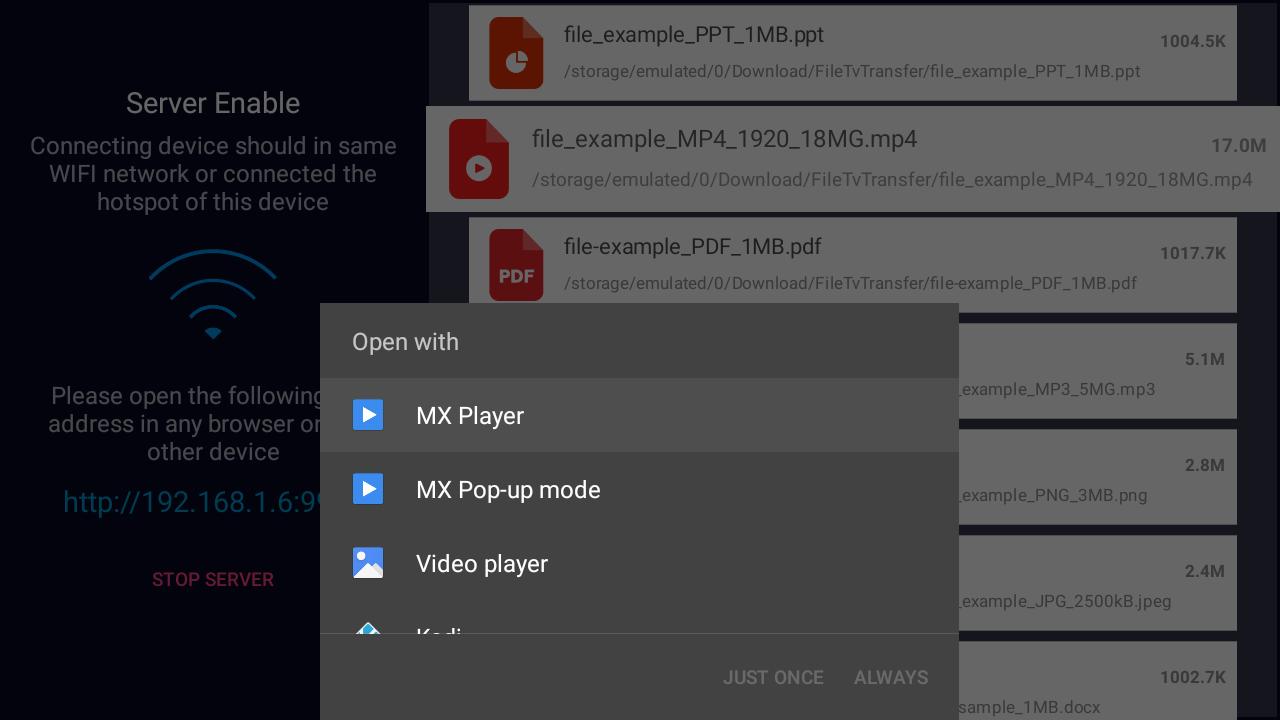Click the PNG_3MB.png file row

click(1098, 476)
